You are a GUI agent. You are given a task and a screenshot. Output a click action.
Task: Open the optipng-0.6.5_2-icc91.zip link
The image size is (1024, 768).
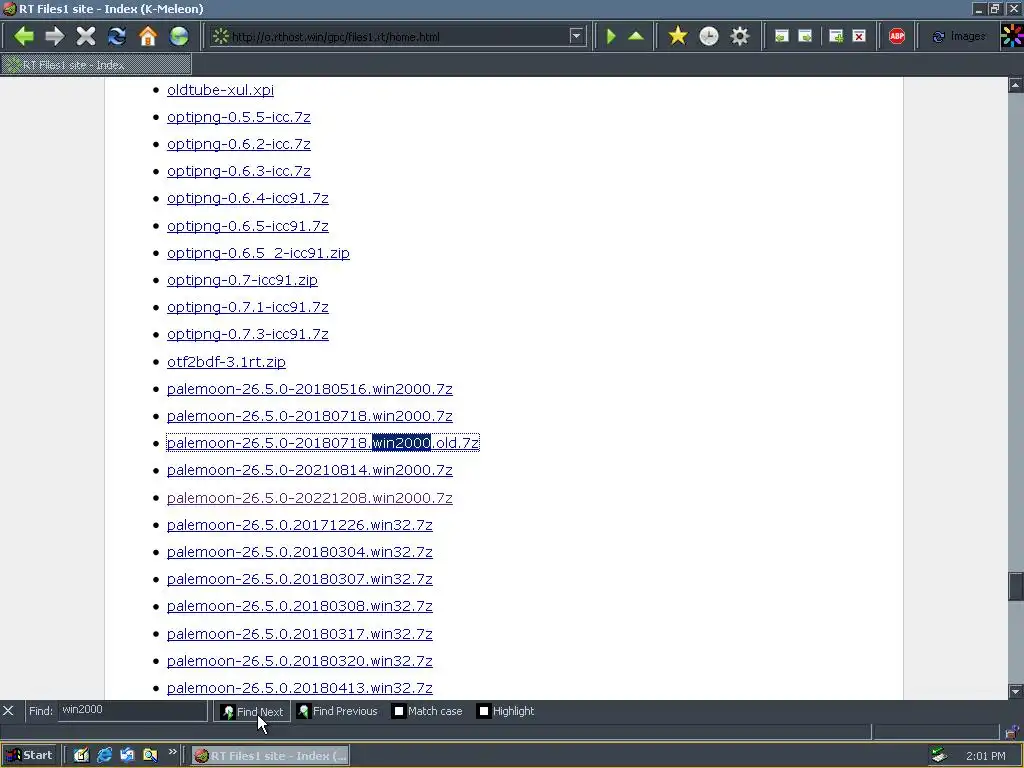pos(258,253)
